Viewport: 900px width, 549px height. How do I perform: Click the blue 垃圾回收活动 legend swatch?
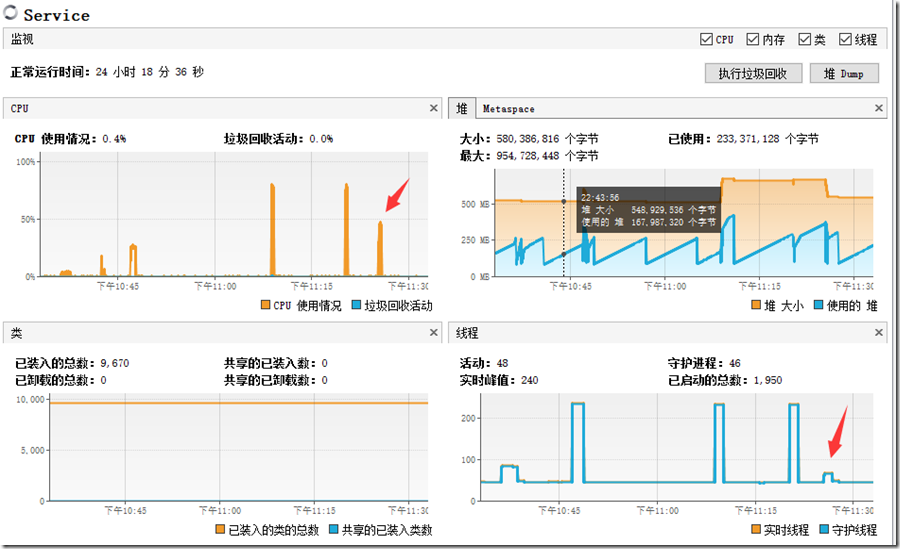356,304
